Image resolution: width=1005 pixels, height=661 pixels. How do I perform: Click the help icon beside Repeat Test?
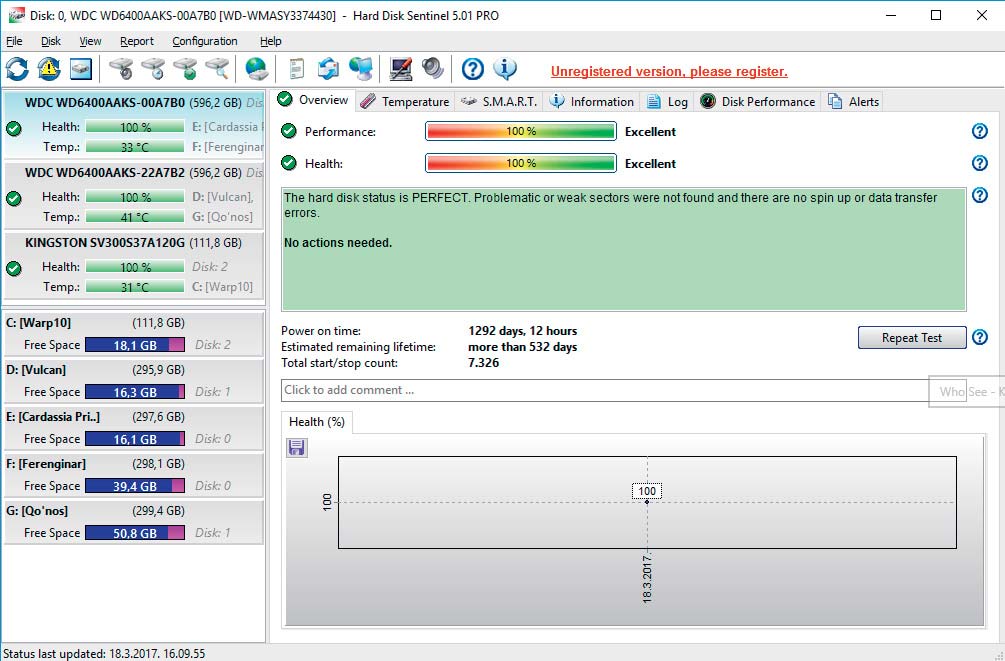tap(979, 337)
